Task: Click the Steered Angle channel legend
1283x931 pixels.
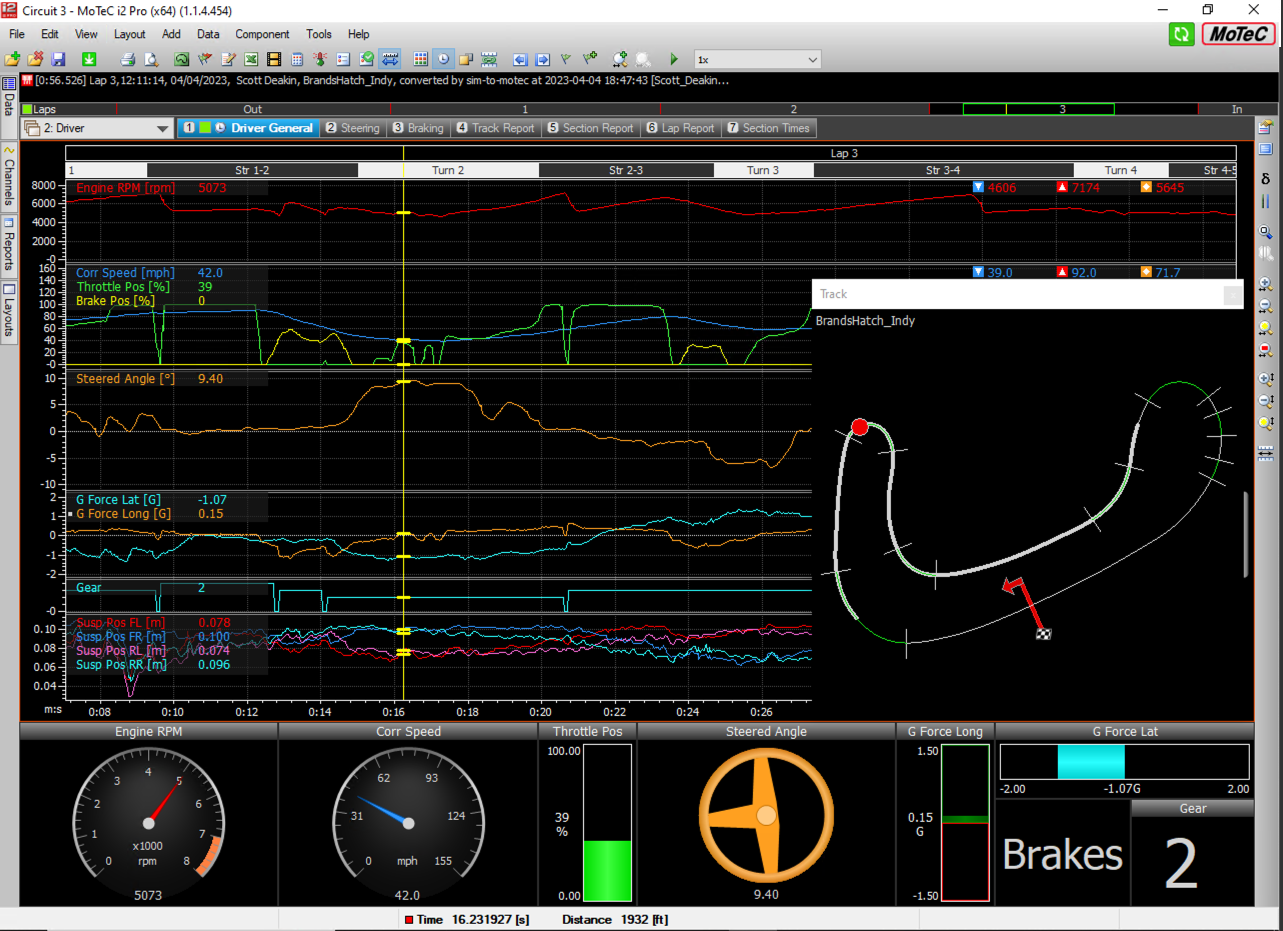Action: click(x=125, y=379)
